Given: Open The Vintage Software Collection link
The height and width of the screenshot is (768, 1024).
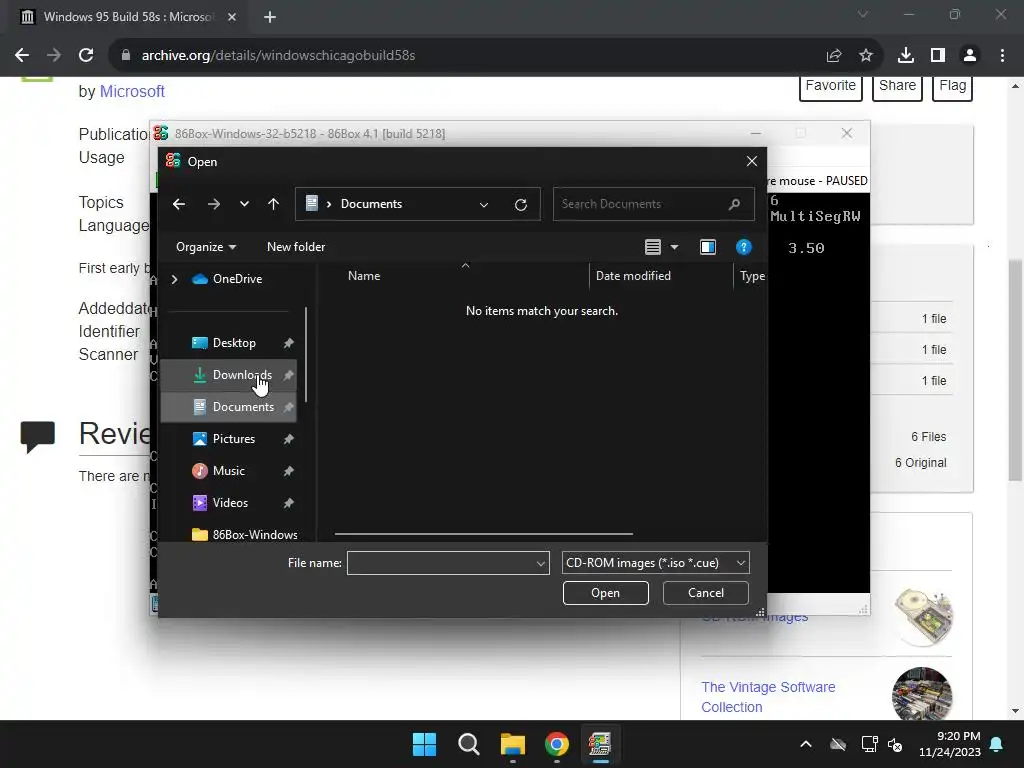Looking at the screenshot, I should (768, 697).
